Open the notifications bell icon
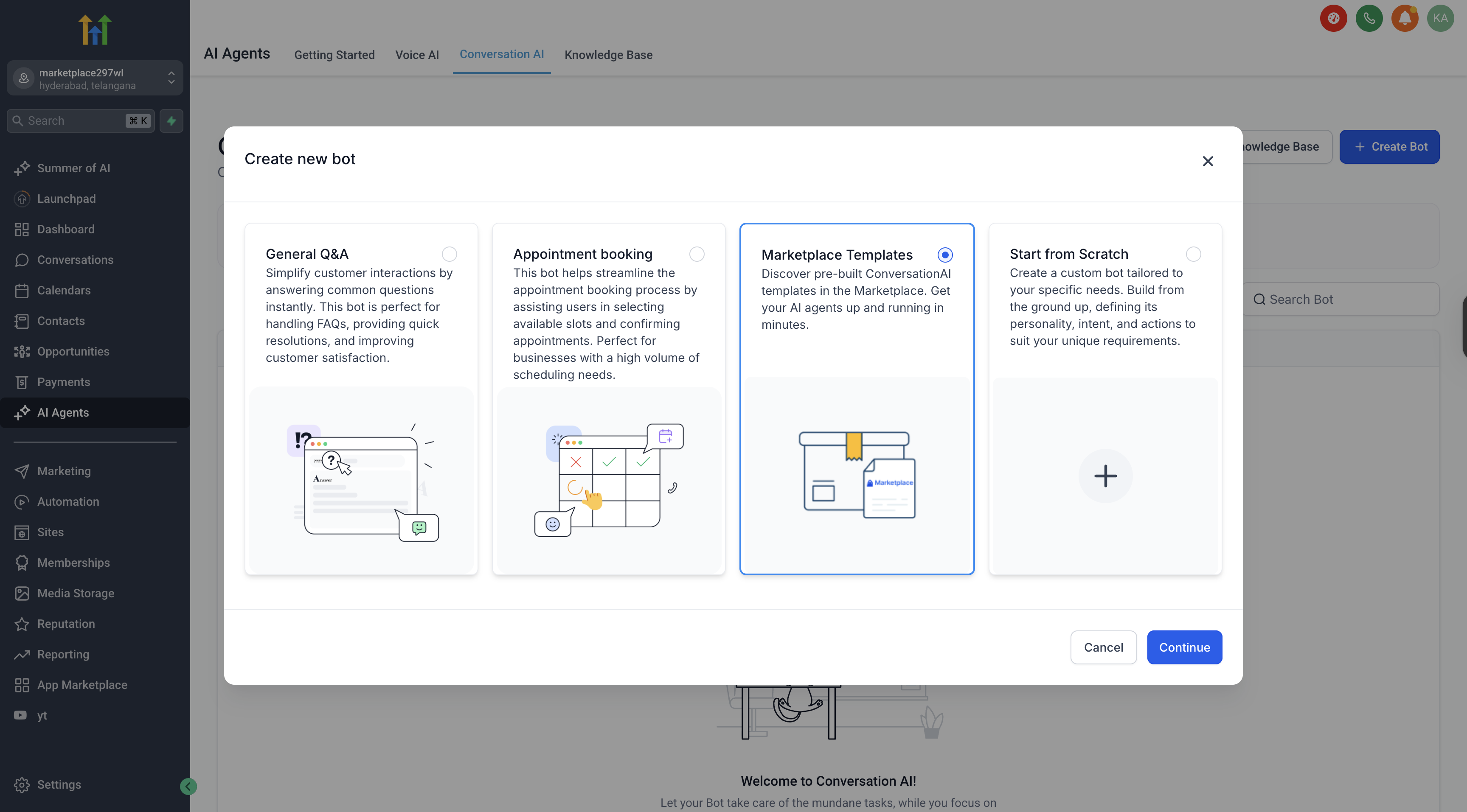Image resolution: width=1467 pixels, height=812 pixels. pos(1404,18)
